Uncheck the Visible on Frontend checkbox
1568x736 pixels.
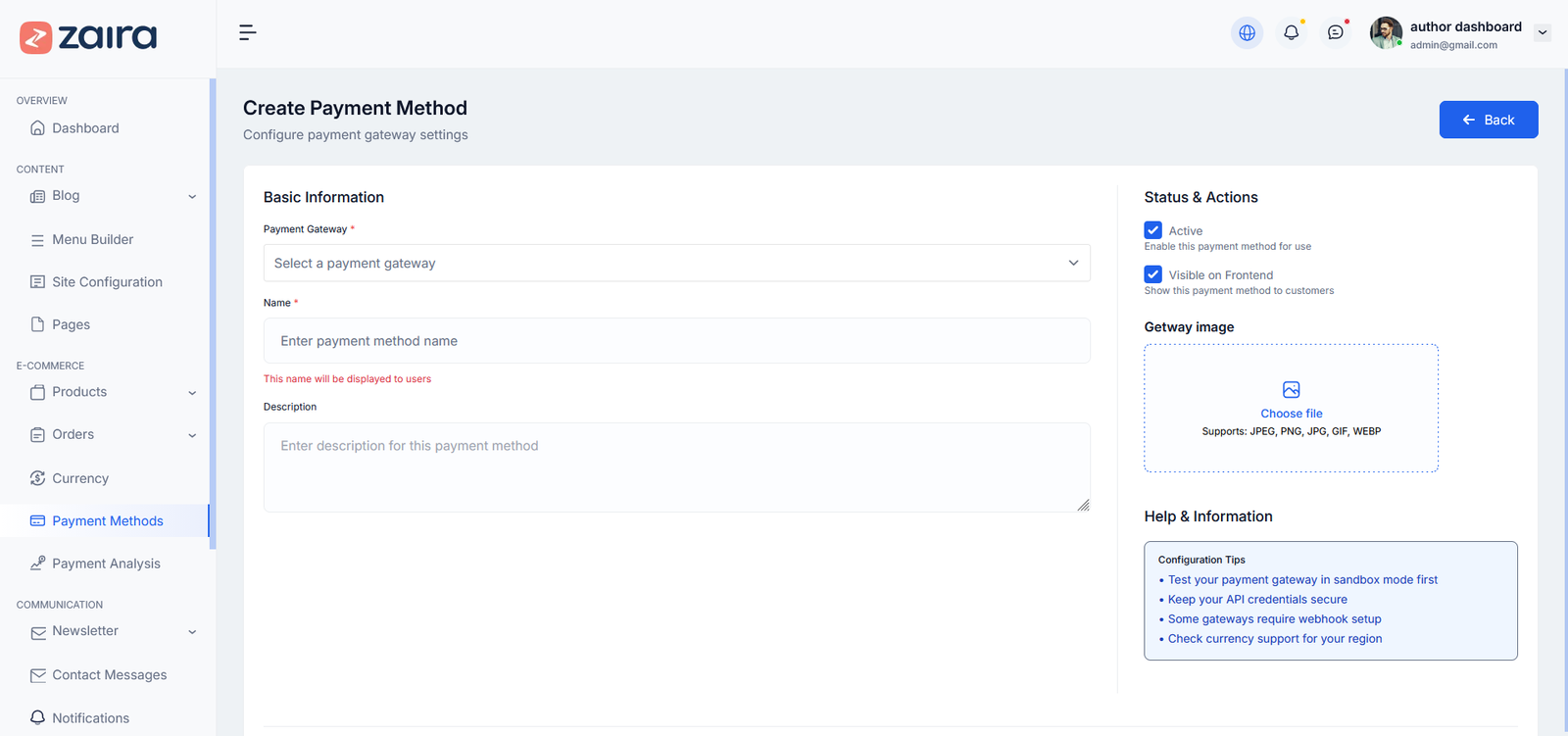point(1153,274)
